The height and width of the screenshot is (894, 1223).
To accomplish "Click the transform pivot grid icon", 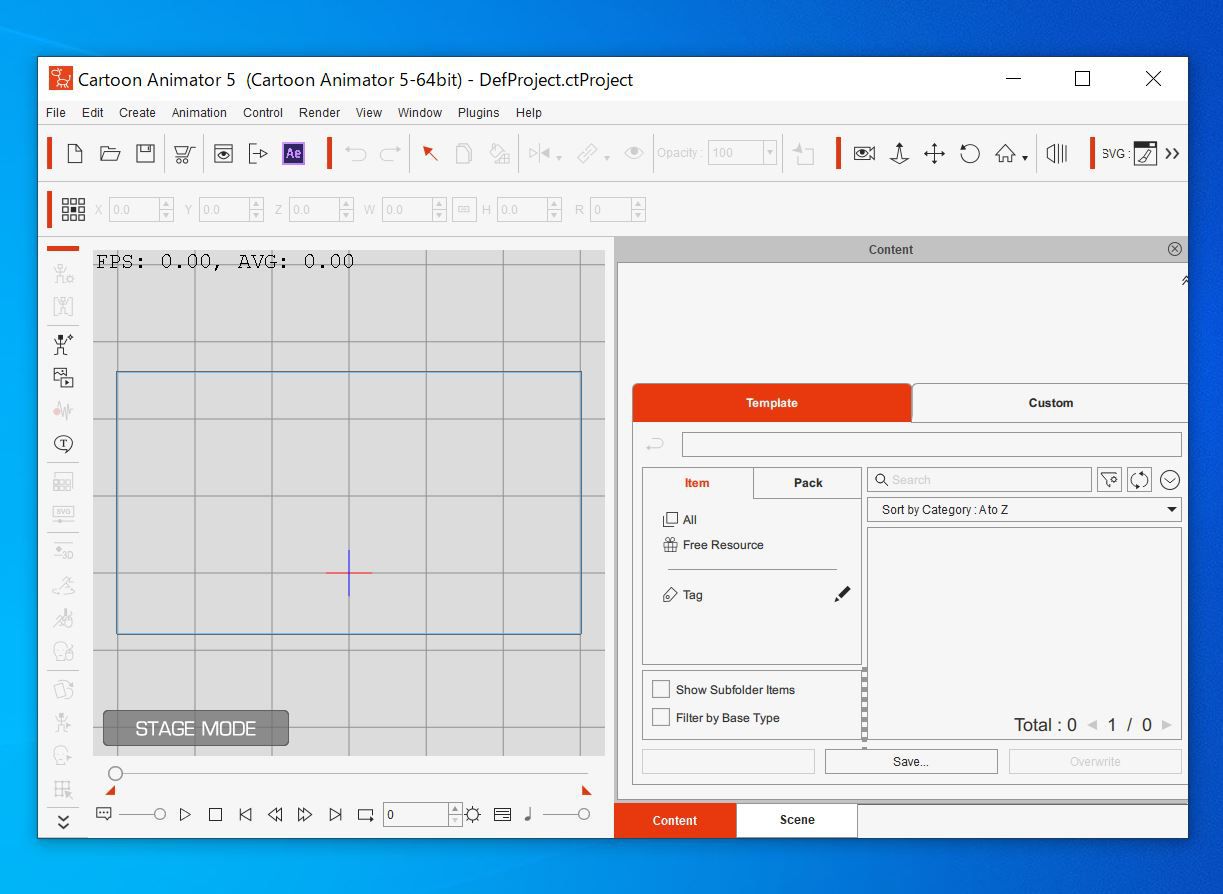I will pyautogui.click(x=73, y=209).
